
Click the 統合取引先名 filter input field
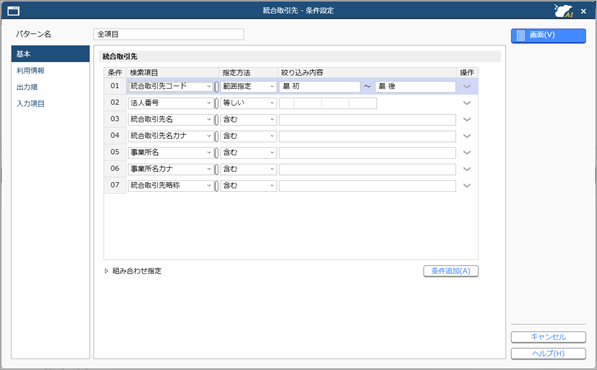[367, 120]
